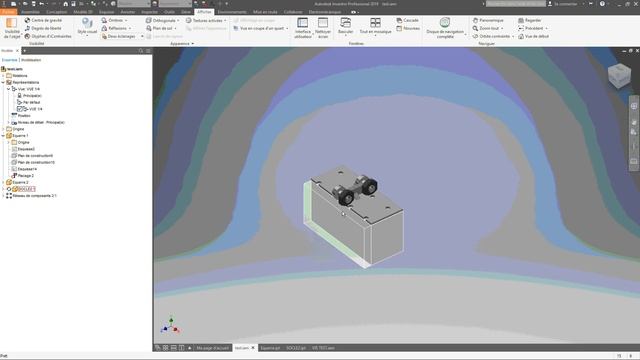Click the Undo arrow in quick access toolbar
Image resolution: width=640 pixels, height=360 pixels.
(x=41, y=4)
